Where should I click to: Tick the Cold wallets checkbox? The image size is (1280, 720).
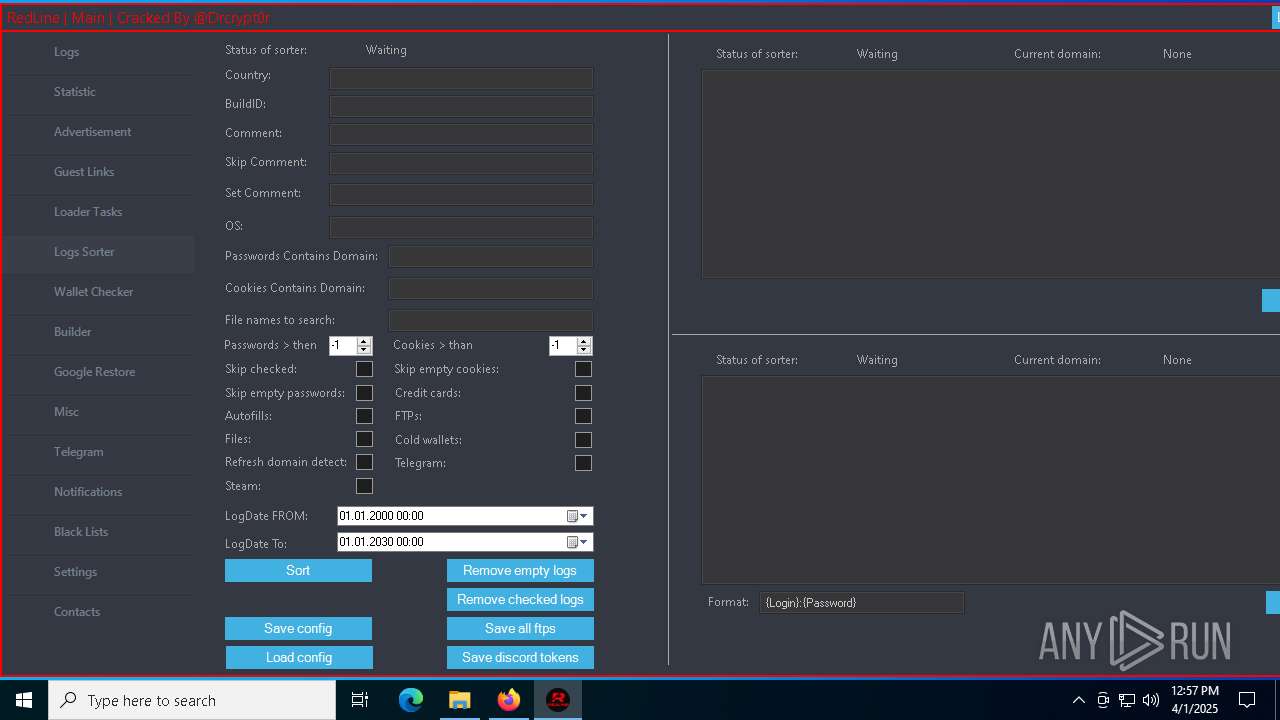point(583,440)
